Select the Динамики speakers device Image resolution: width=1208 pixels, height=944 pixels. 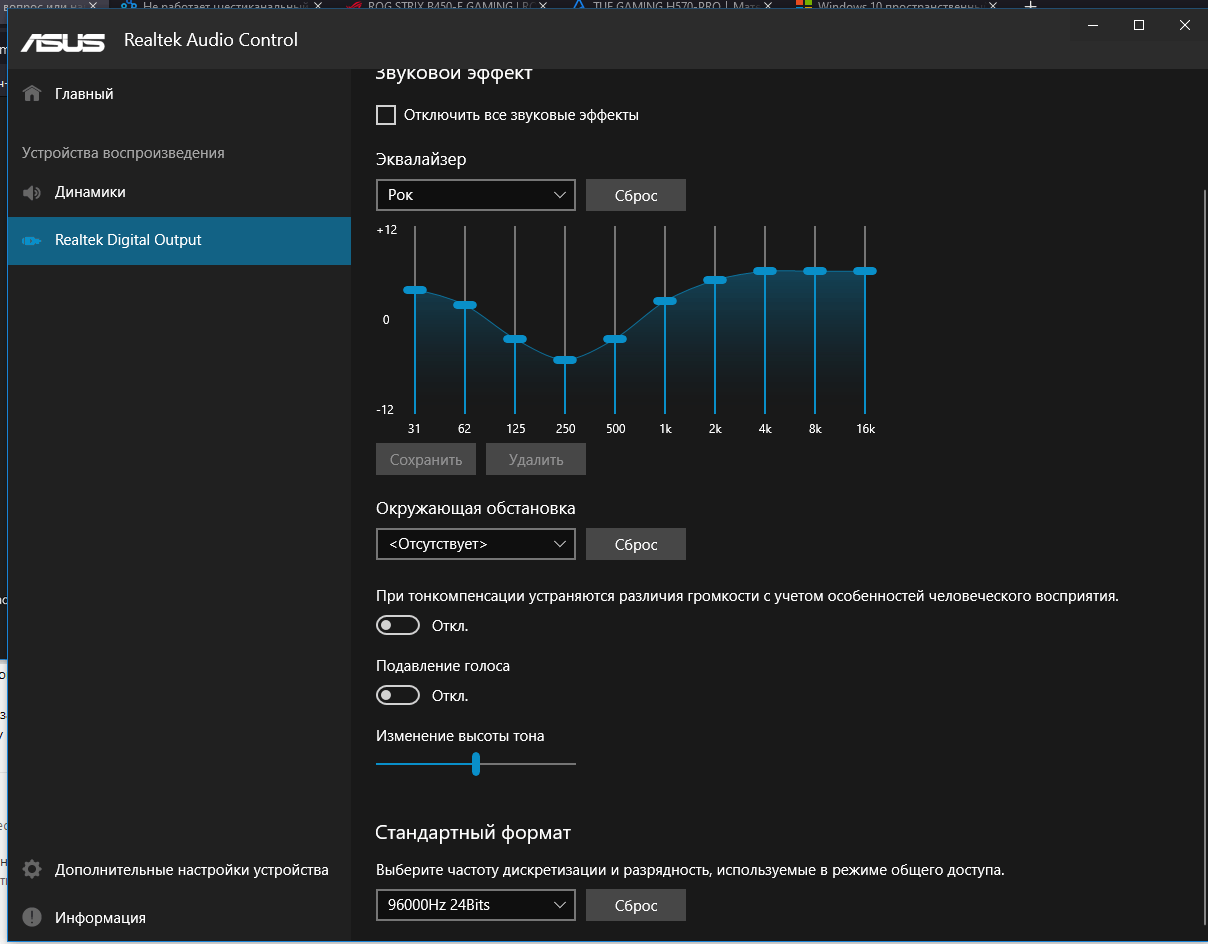click(x=179, y=192)
